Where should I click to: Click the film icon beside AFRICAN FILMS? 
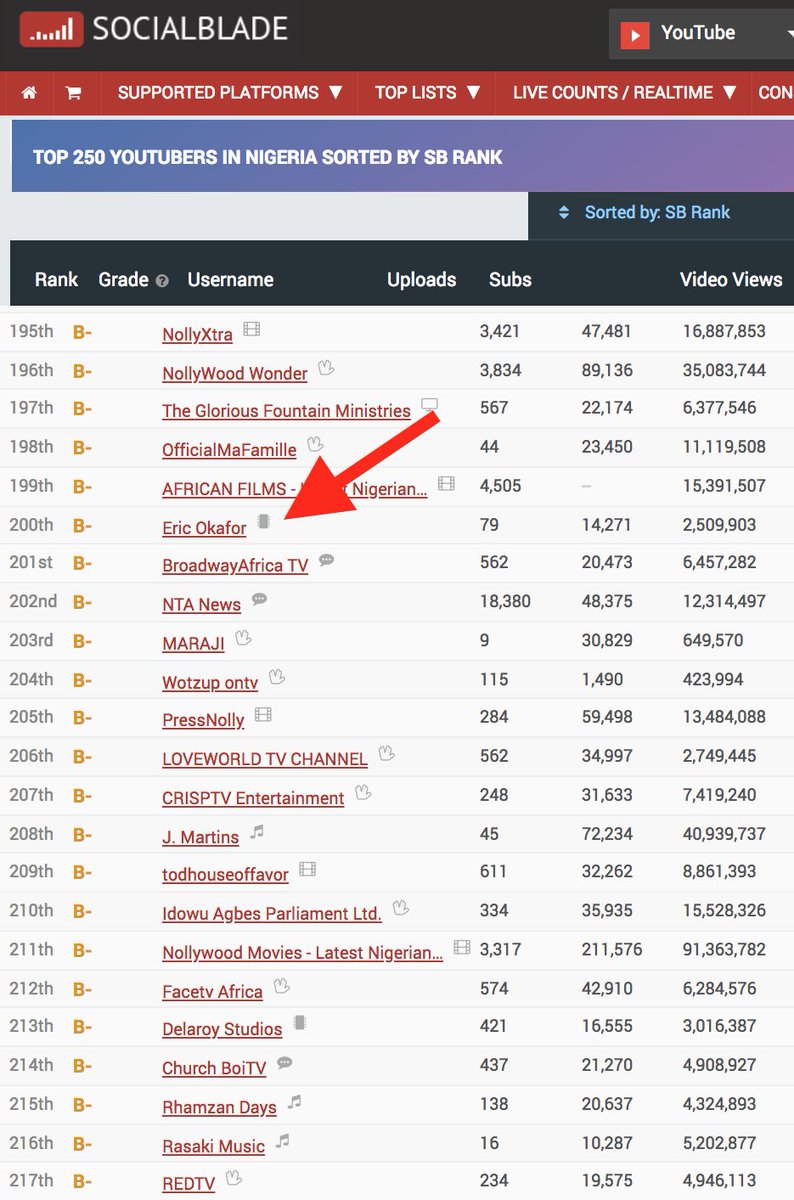(x=446, y=483)
